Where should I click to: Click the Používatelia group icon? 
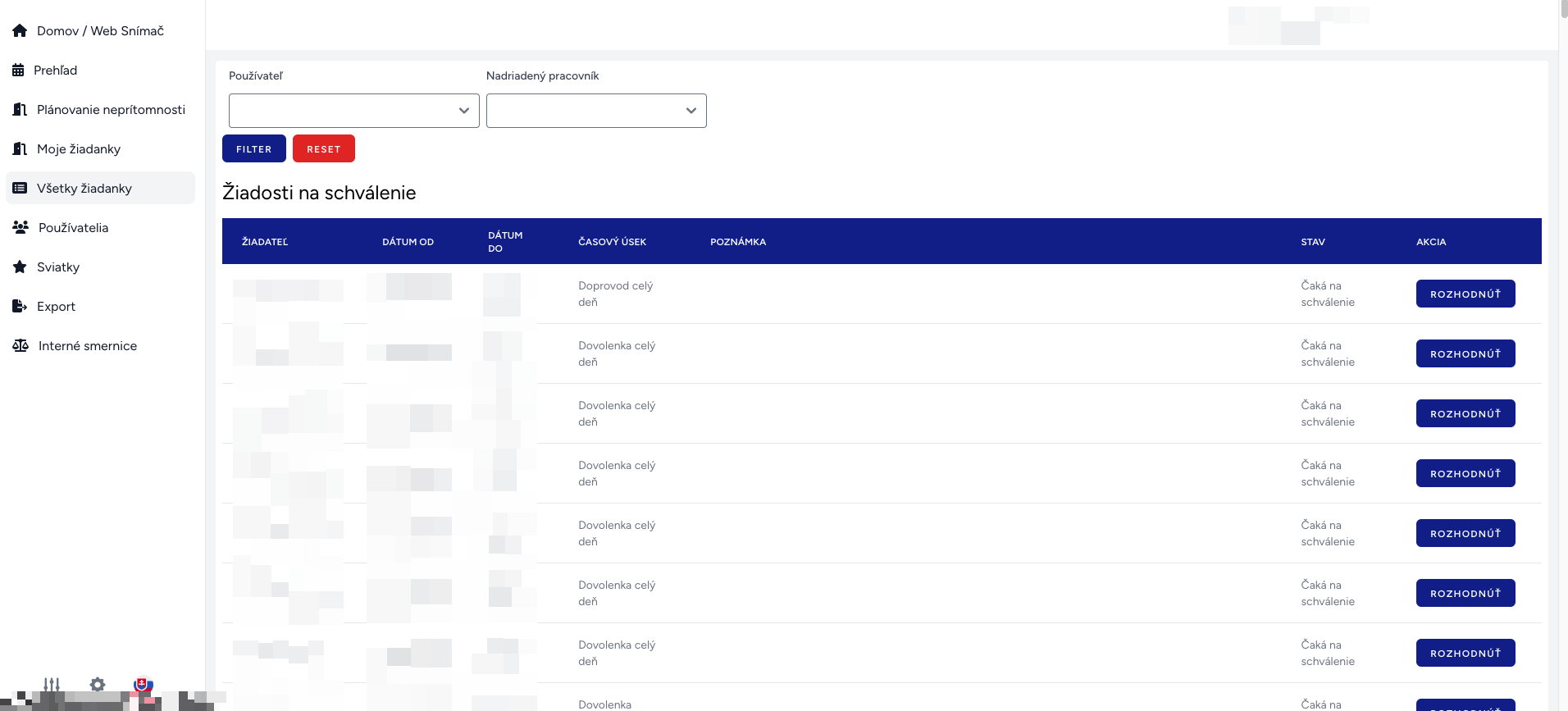pos(21,227)
